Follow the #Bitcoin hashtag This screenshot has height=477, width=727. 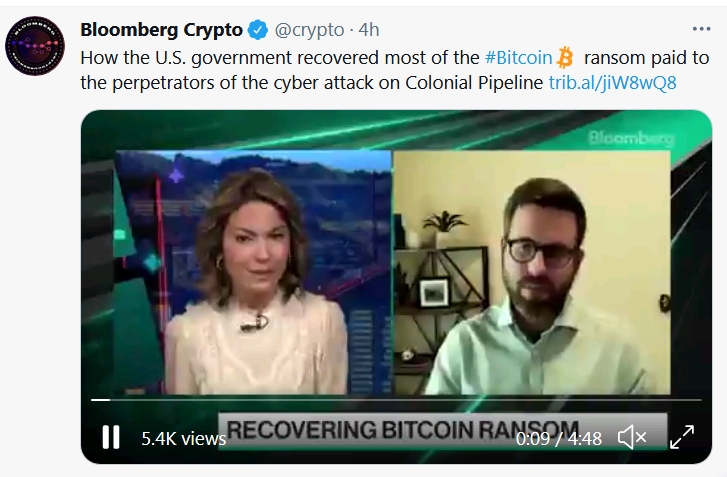[x=518, y=58]
